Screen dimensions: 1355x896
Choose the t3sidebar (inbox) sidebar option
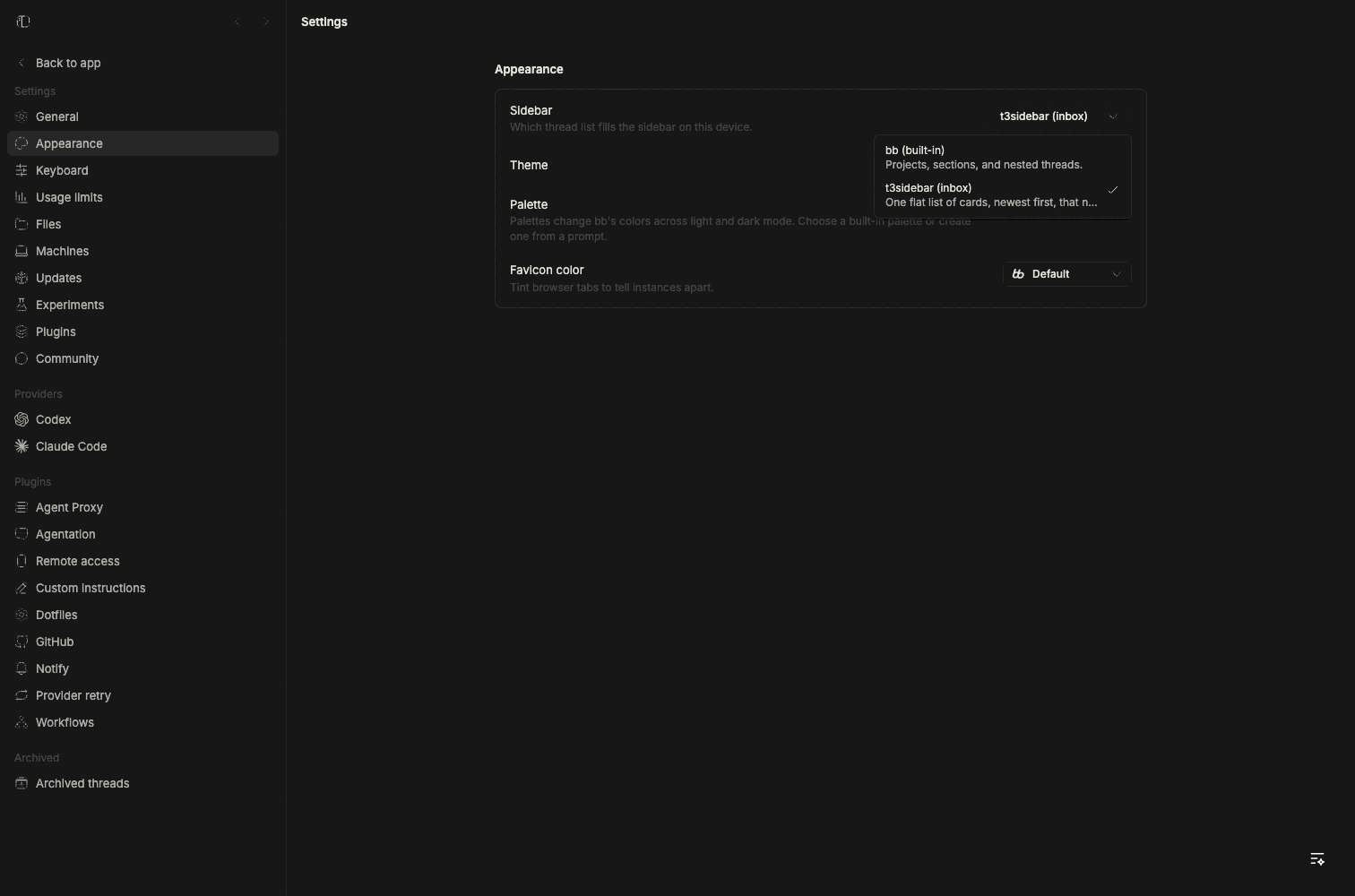pyautogui.click(x=1002, y=195)
